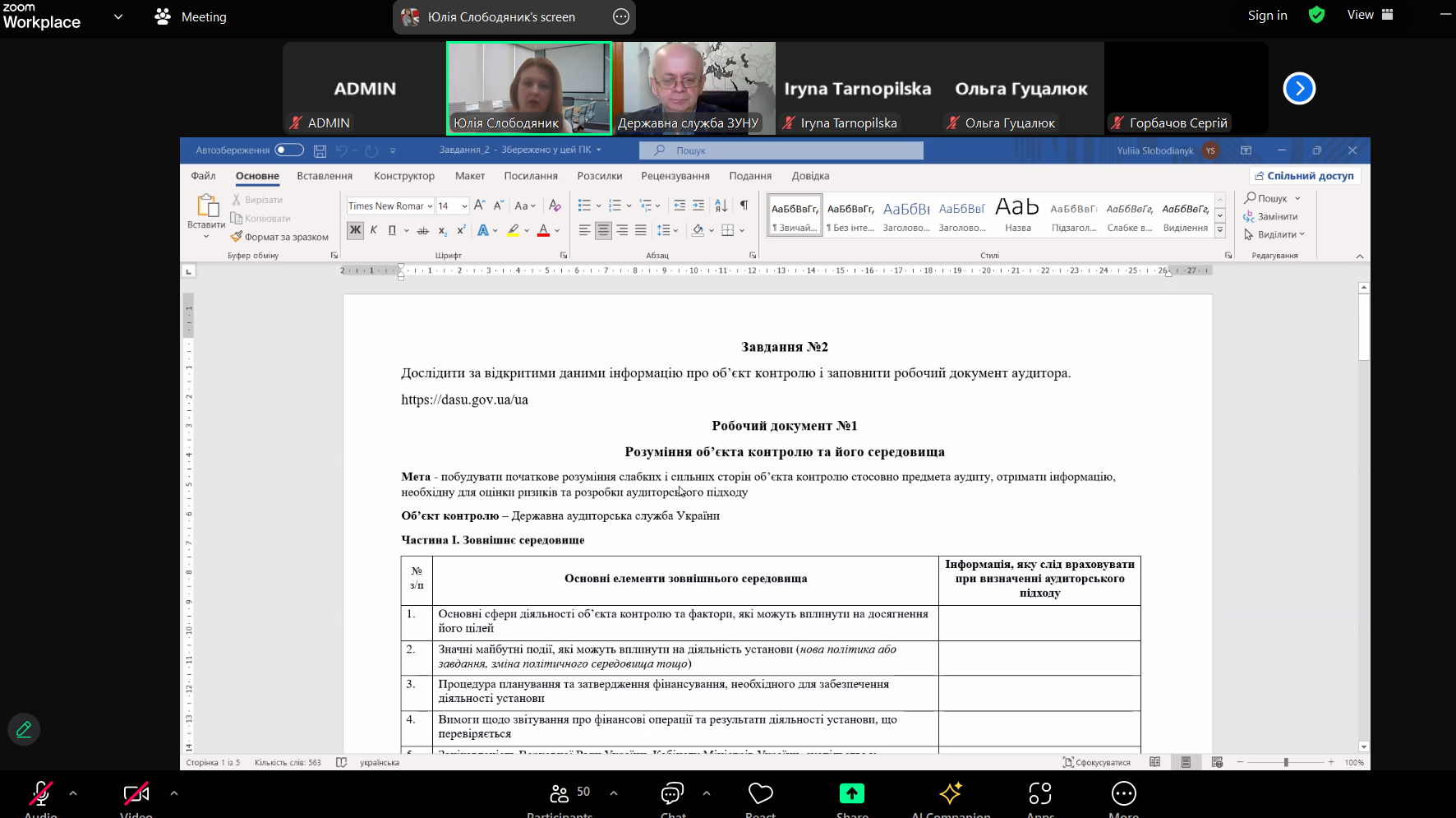Click the Copy (Копіювати) command

pos(261,218)
